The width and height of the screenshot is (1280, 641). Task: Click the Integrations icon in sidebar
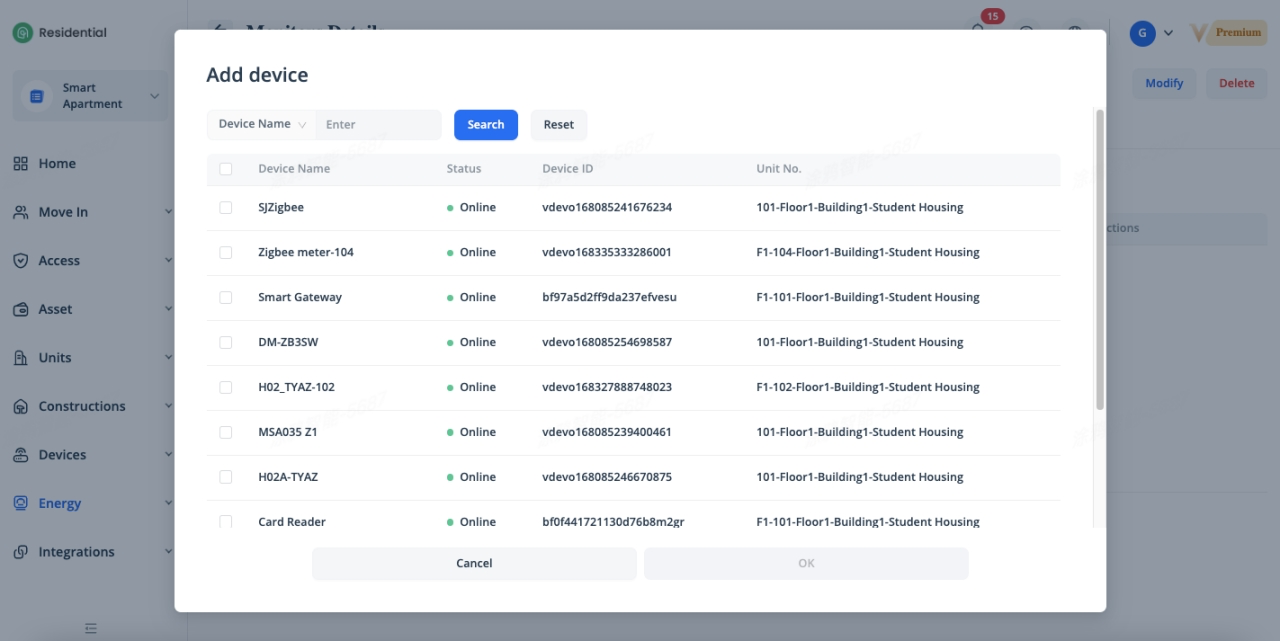pos(21,552)
